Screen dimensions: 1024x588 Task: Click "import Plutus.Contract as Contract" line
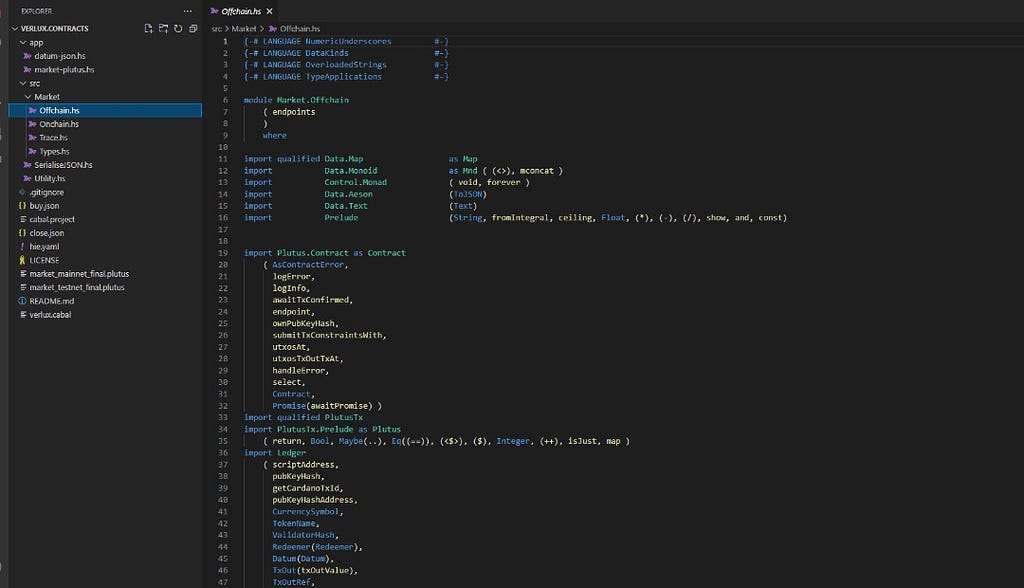tap(325, 253)
